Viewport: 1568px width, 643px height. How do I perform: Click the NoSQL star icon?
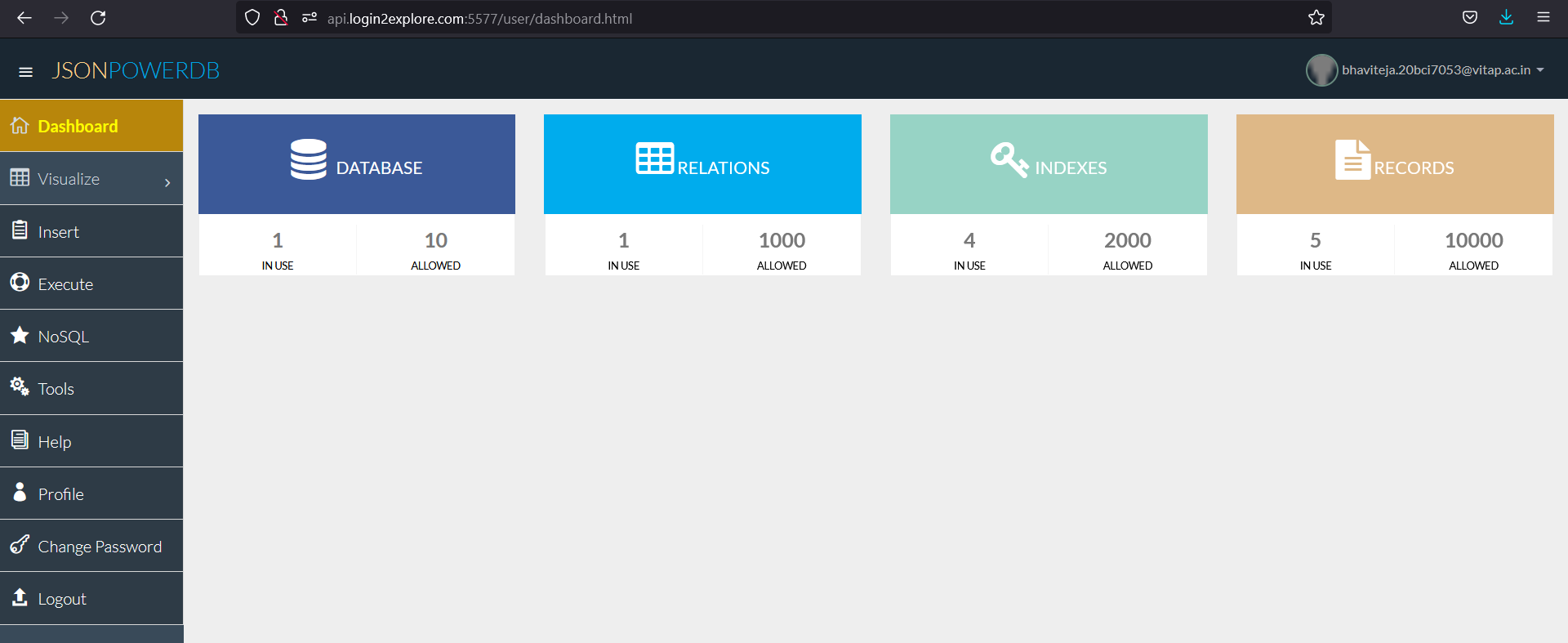20,334
